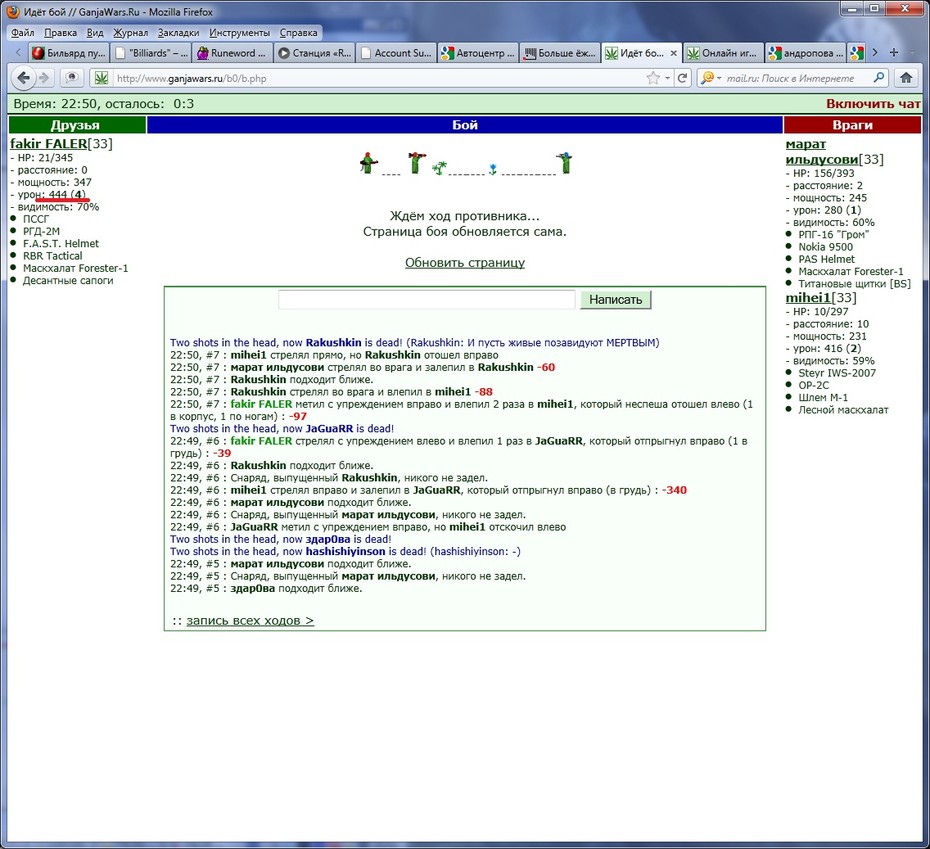Open the Справка menu

298,33
